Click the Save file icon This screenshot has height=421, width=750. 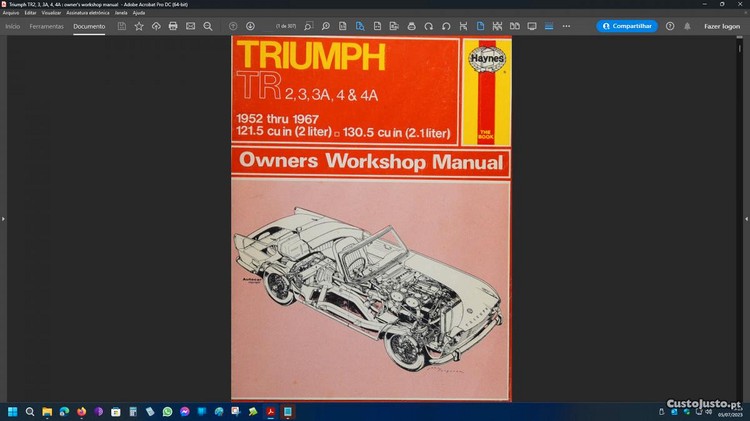tap(122, 26)
